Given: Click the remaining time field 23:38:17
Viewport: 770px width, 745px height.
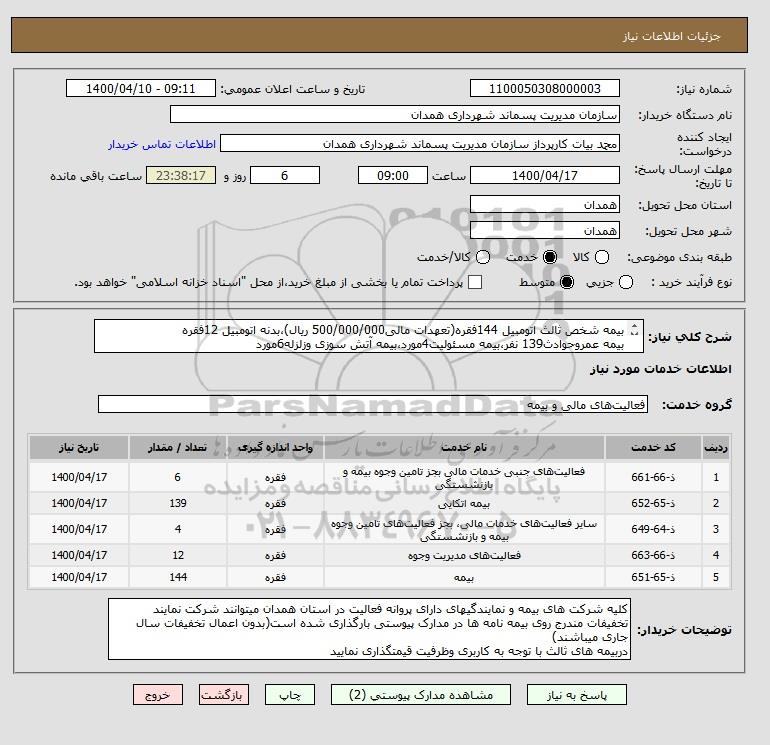Looking at the screenshot, I should 181,175.
